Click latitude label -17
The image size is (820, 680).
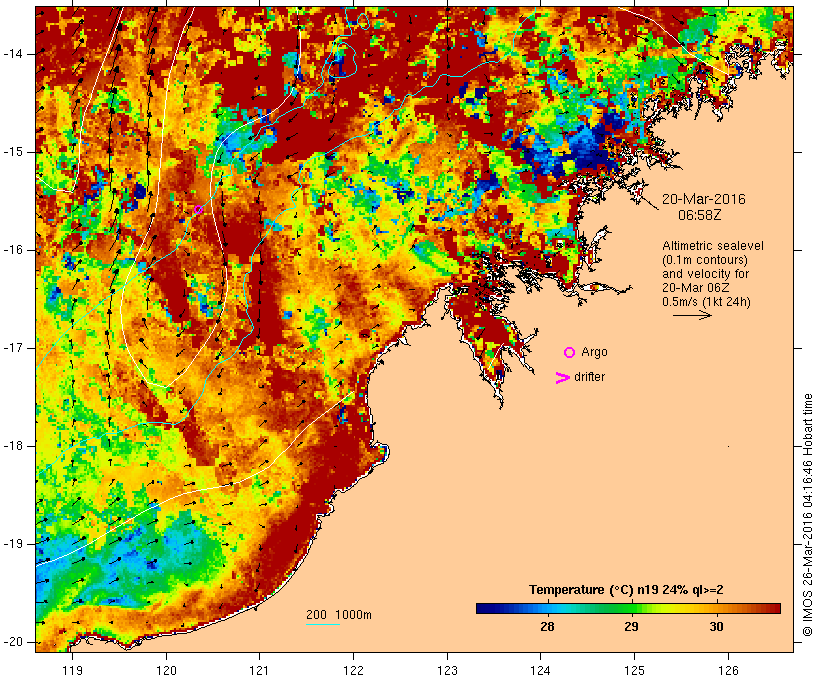[13, 348]
